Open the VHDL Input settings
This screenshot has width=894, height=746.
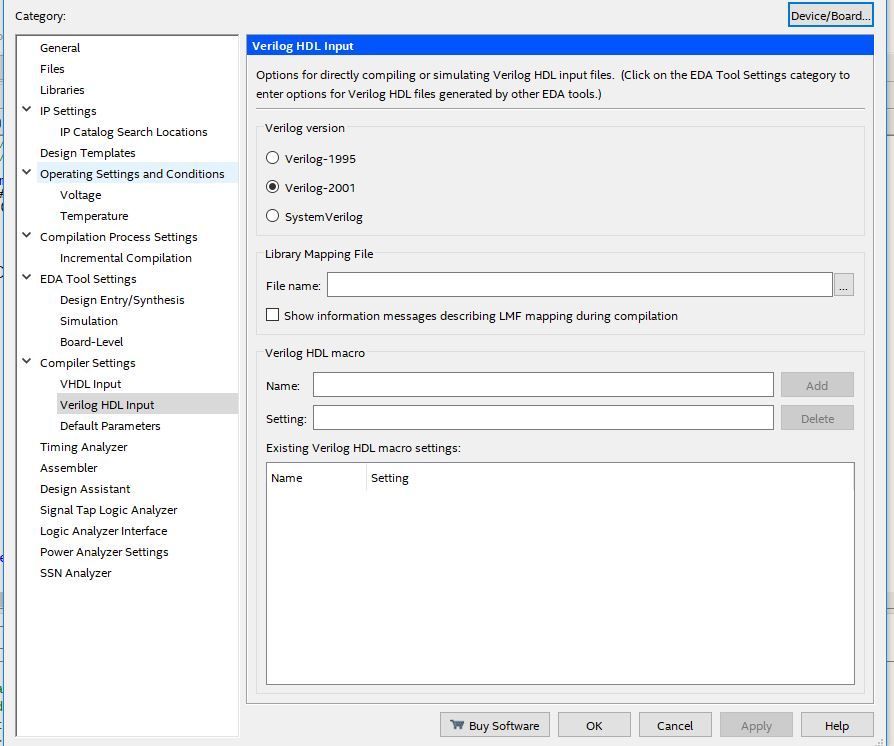[90, 384]
